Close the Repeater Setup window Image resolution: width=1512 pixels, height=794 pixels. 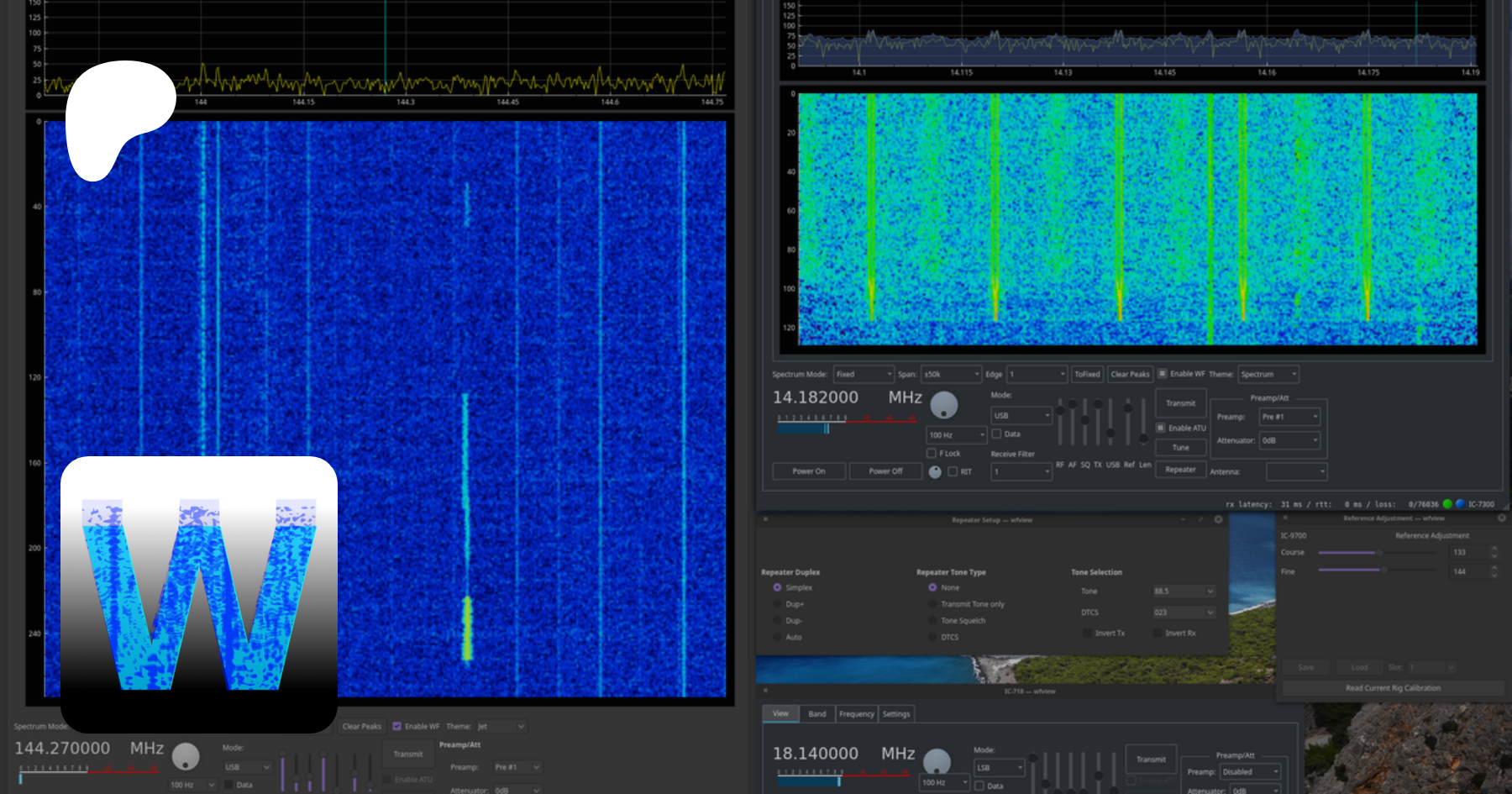click(1218, 520)
